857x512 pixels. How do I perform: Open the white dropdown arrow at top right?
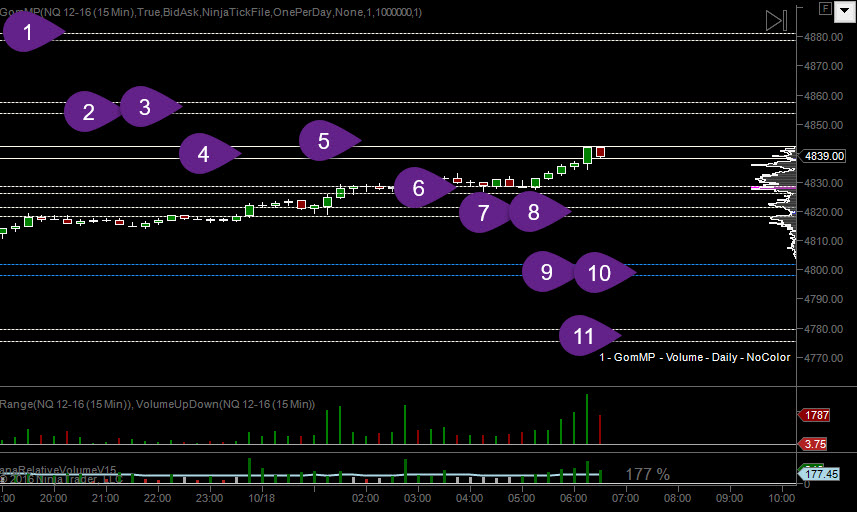[x=844, y=11]
